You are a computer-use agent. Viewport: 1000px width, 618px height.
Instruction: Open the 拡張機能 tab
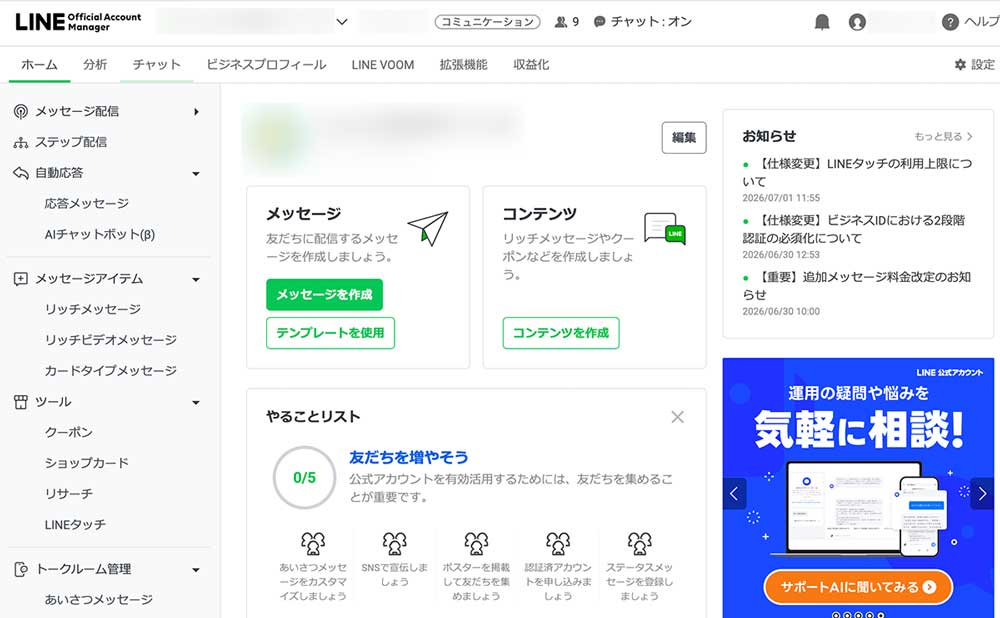click(x=464, y=64)
